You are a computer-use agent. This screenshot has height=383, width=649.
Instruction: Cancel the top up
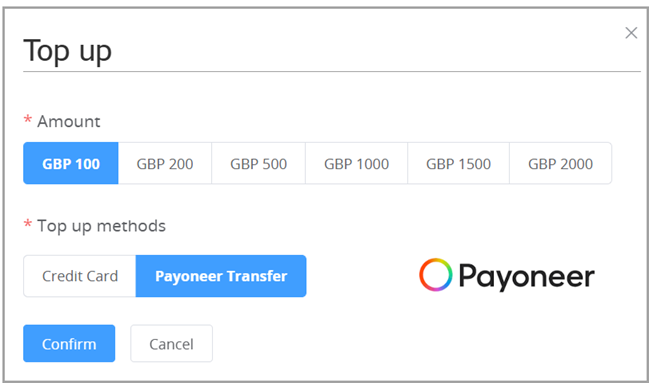click(x=171, y=343)
